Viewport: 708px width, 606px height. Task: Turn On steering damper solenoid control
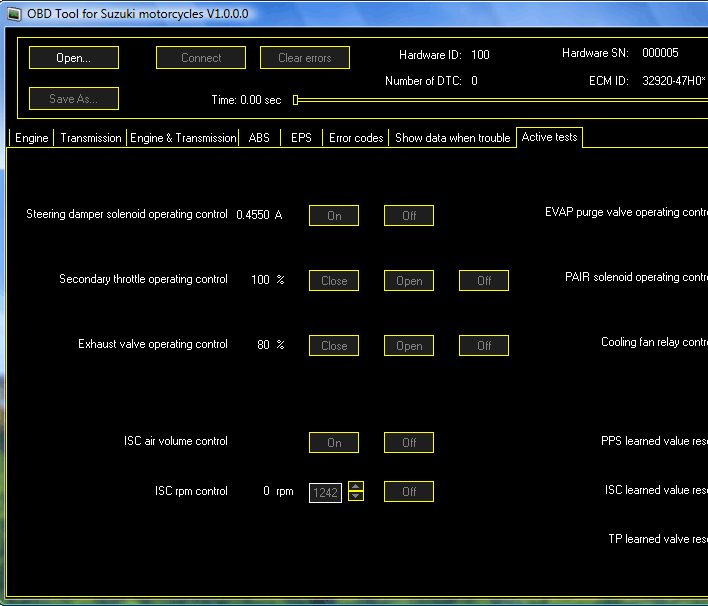point(334,216)
